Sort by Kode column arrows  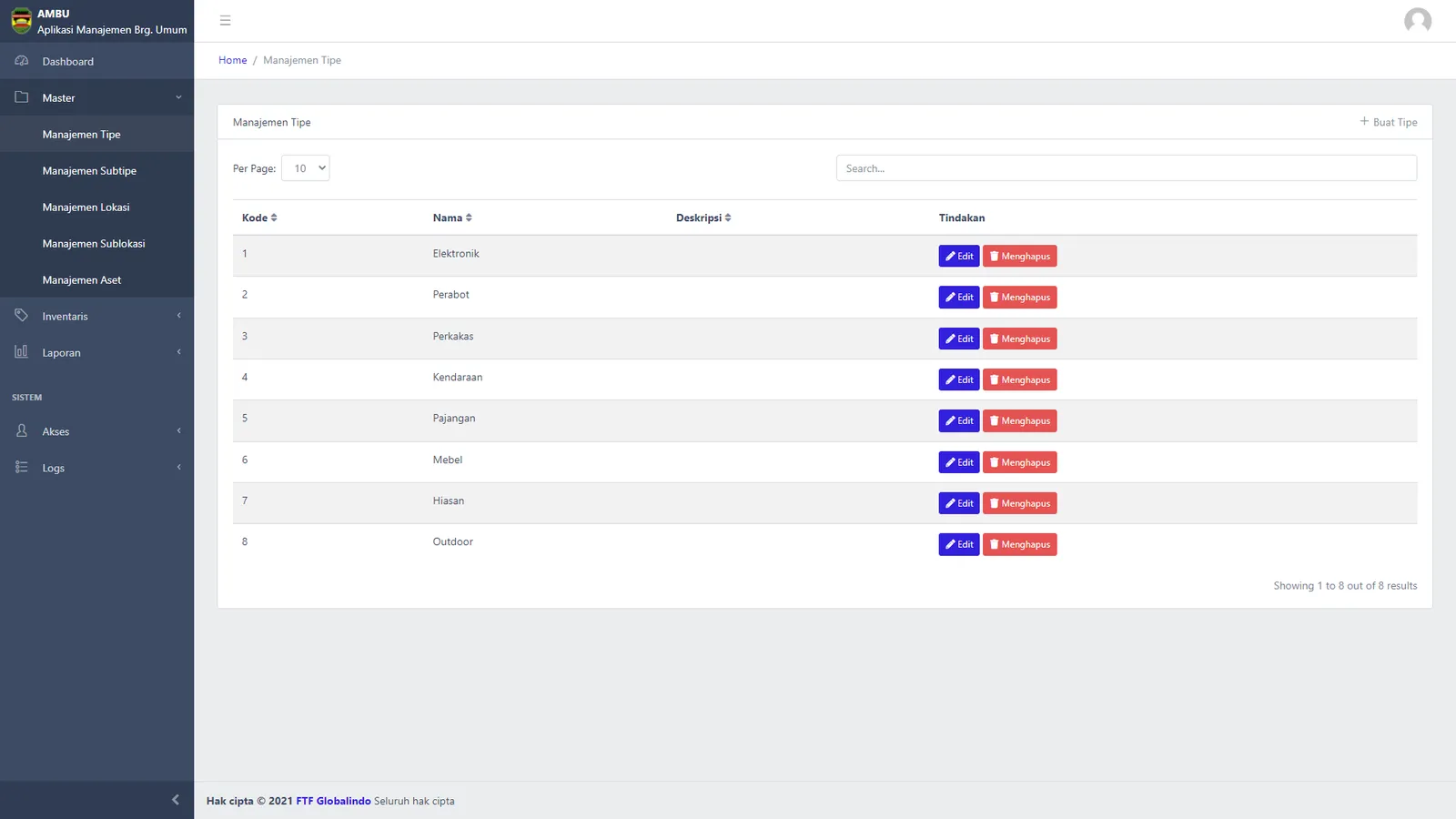tap(274, 218)
